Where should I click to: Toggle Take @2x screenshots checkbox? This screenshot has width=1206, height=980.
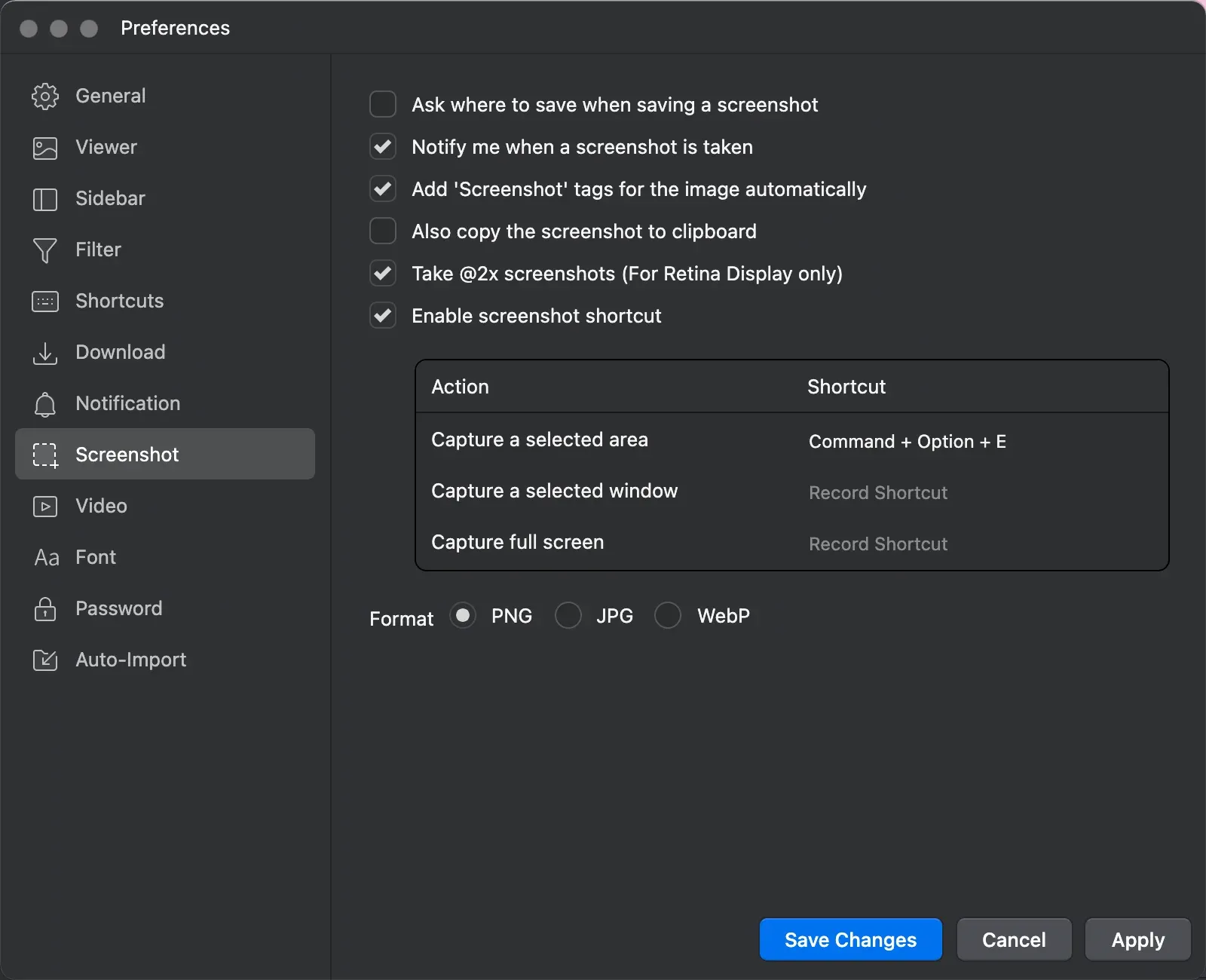point(383,273)
